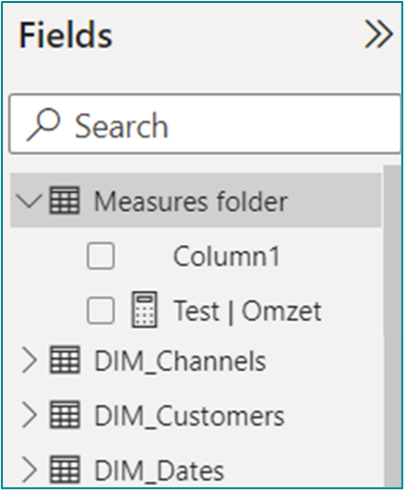Click the Fields pane title

(66, 35)
